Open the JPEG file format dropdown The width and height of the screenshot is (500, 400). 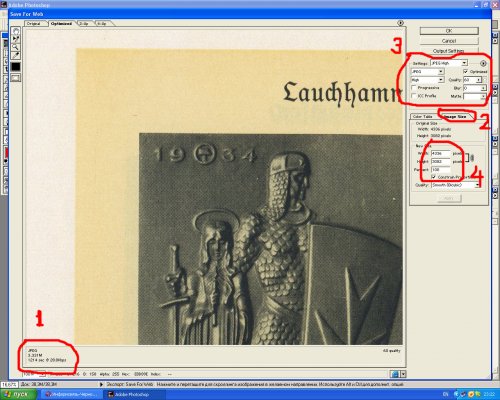click(x=427, y=72)
